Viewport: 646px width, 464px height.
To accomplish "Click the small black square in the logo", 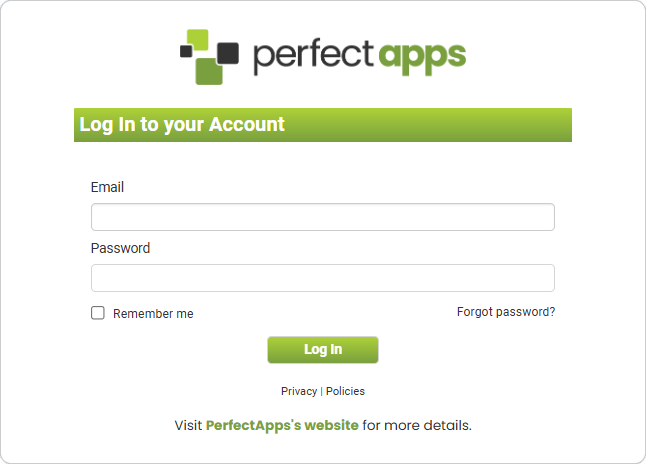I will (x=185, y=51).
